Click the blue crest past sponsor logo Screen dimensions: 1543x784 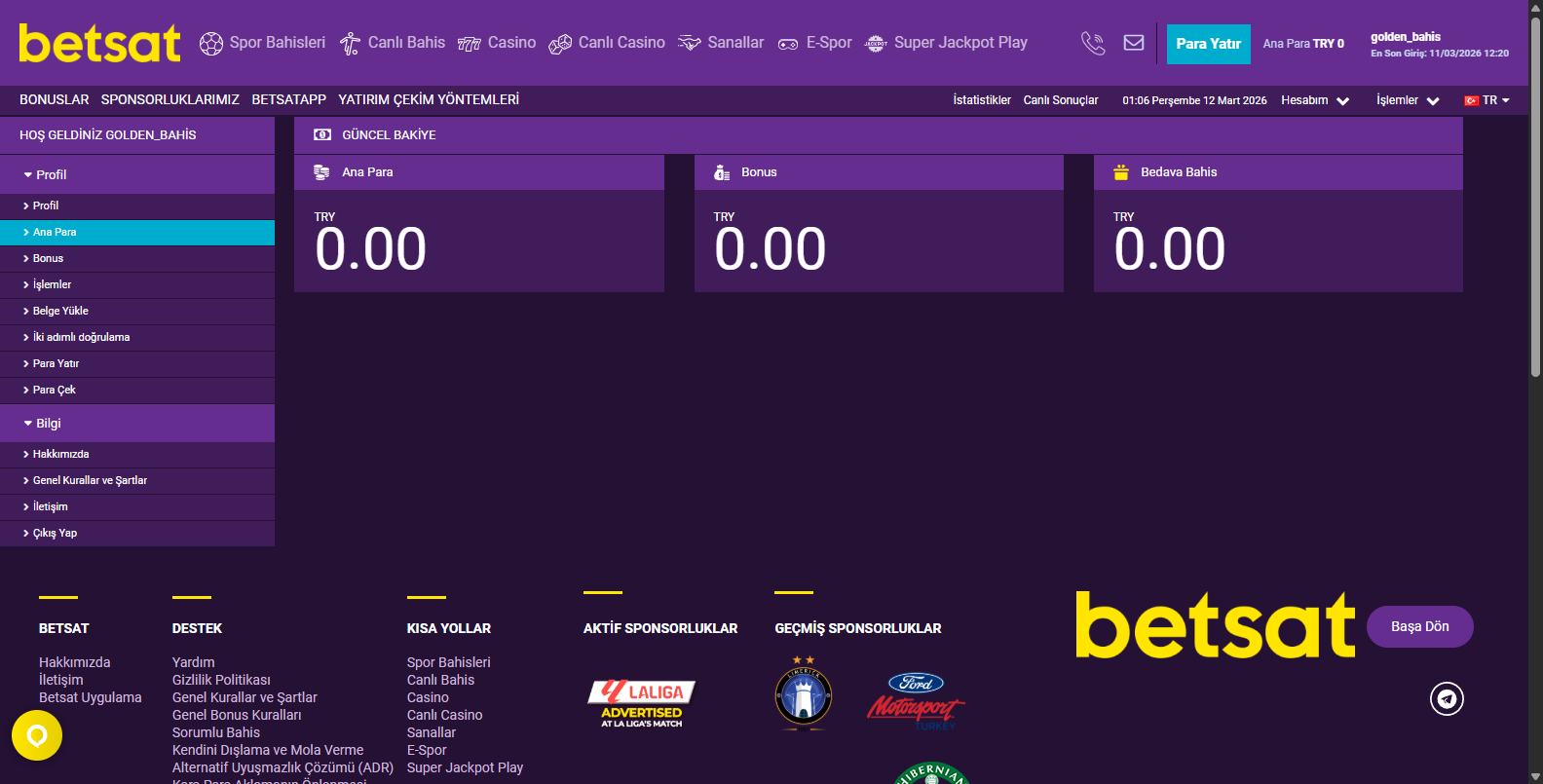point(804,692)
